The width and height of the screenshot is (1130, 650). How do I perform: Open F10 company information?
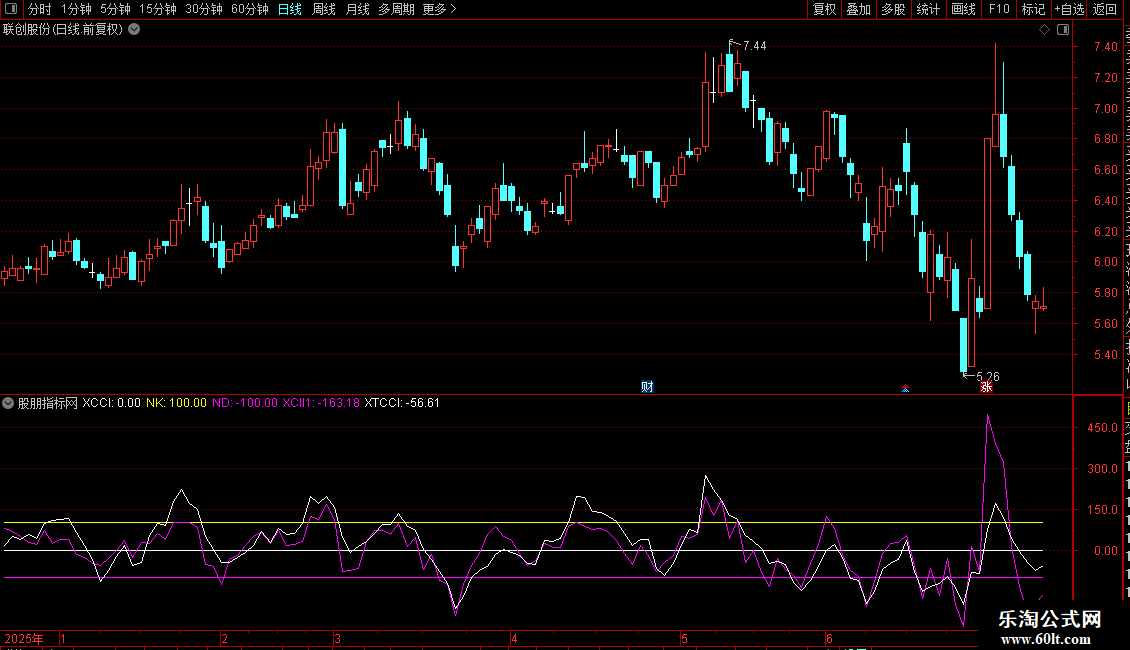coord(999,9)
